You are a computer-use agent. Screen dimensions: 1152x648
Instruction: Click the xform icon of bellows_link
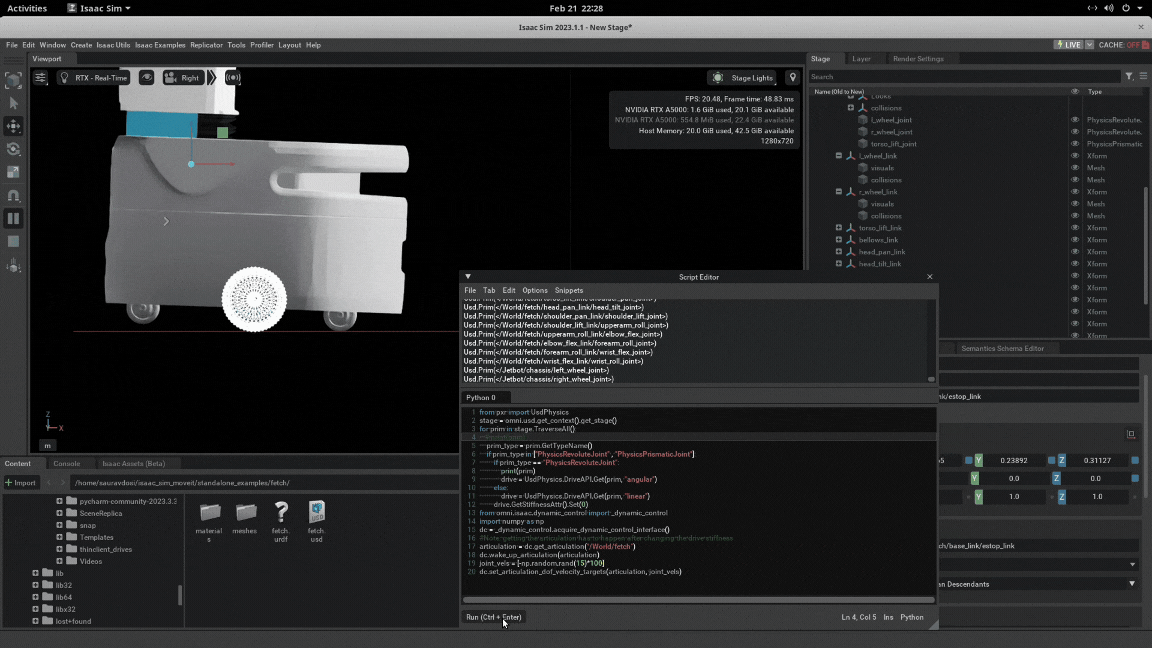coord(851,240)
